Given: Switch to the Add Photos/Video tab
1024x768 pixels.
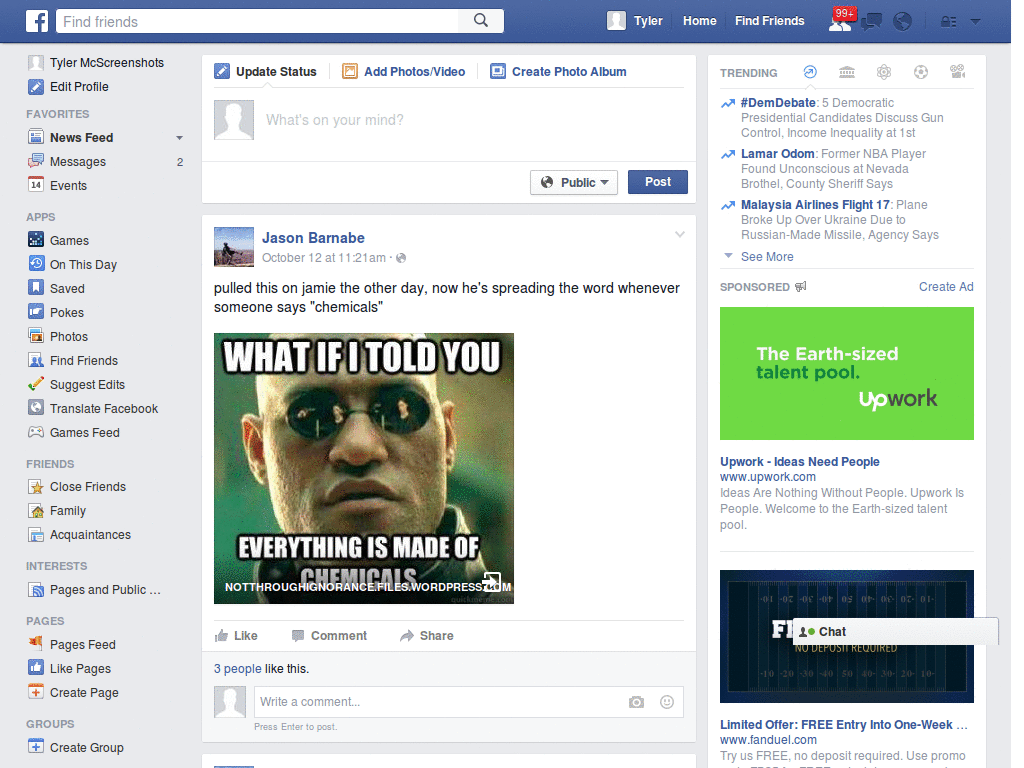Looking at the screenshot, I should 405,71.
